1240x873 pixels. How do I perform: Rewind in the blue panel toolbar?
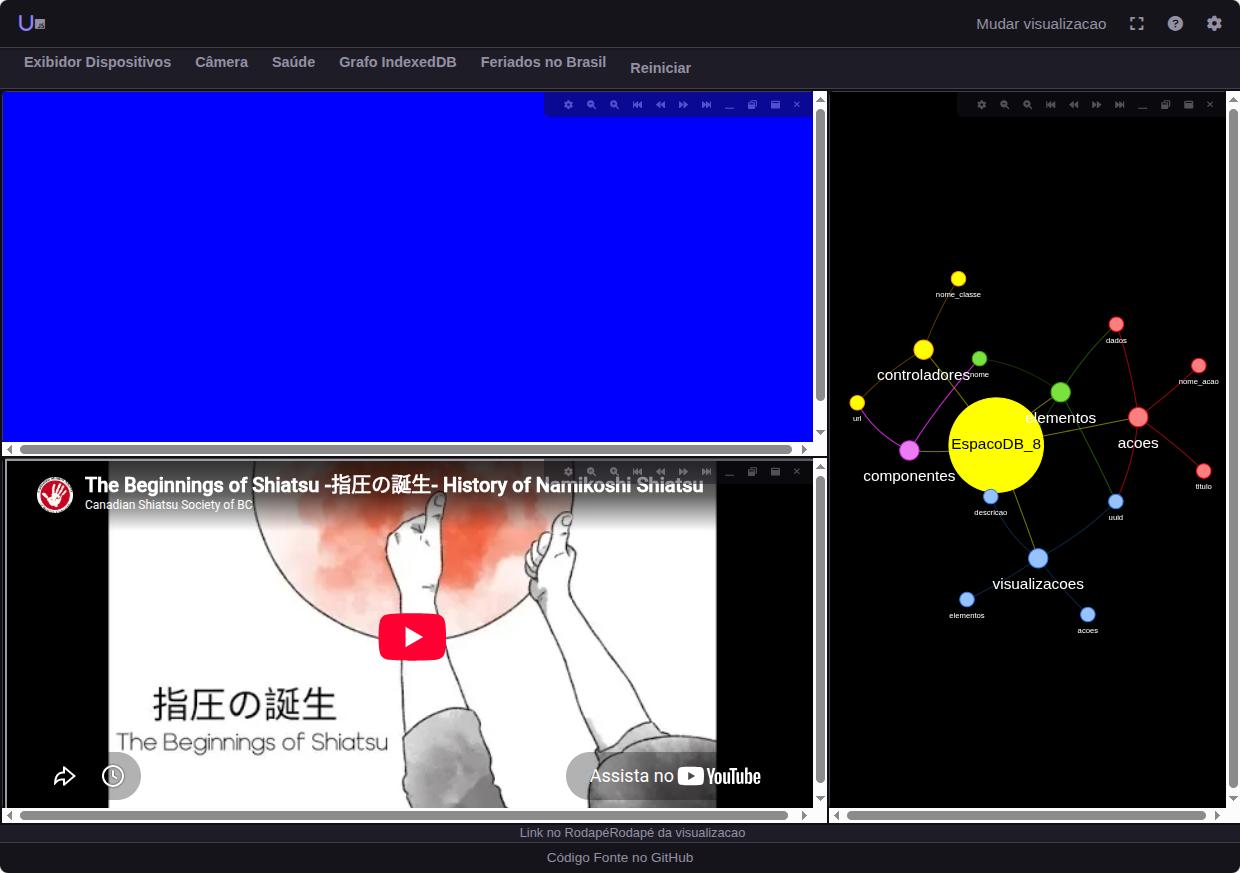coord(660,105)
